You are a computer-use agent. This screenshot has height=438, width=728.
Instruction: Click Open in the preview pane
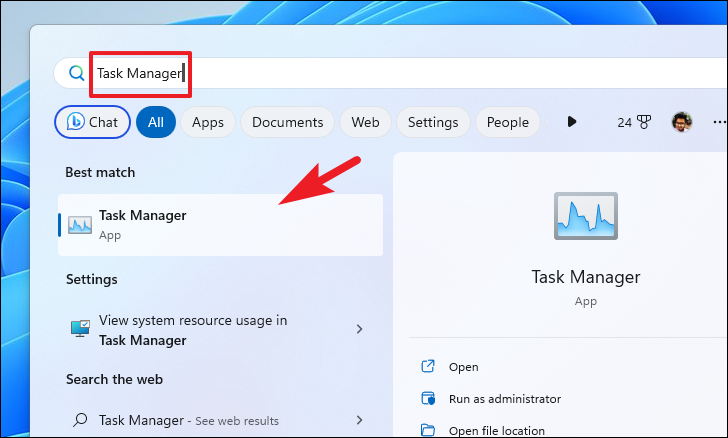coord(463,367)
